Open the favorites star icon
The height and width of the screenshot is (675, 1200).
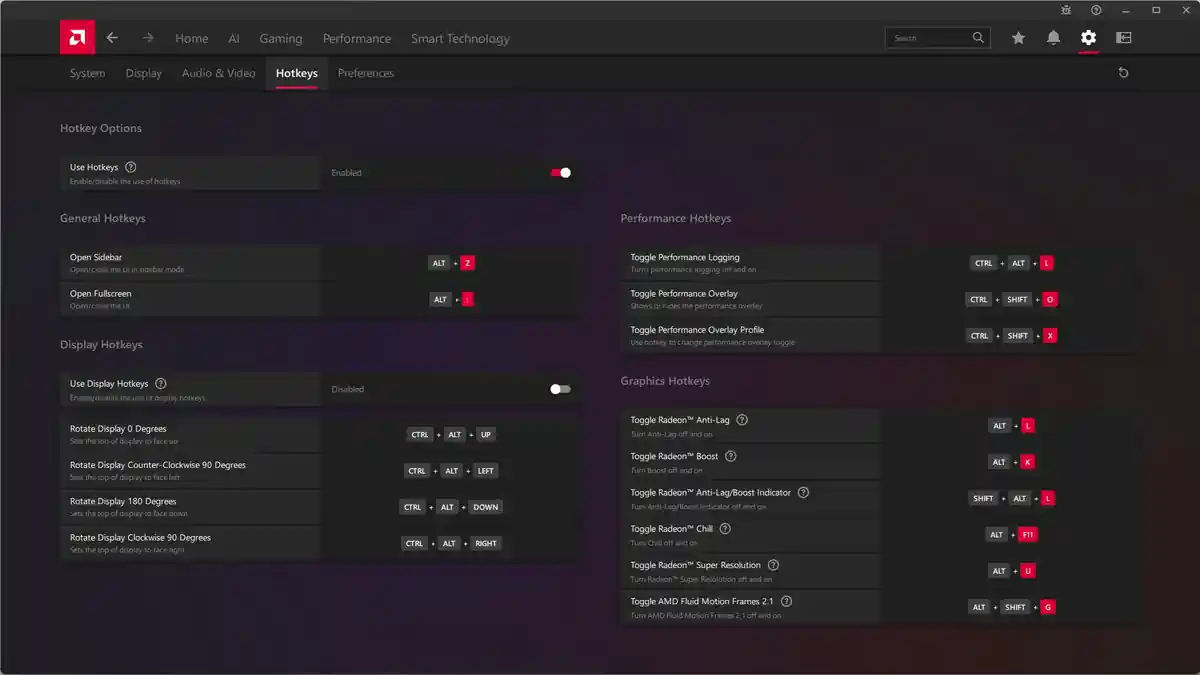(x=1018, y=38)
